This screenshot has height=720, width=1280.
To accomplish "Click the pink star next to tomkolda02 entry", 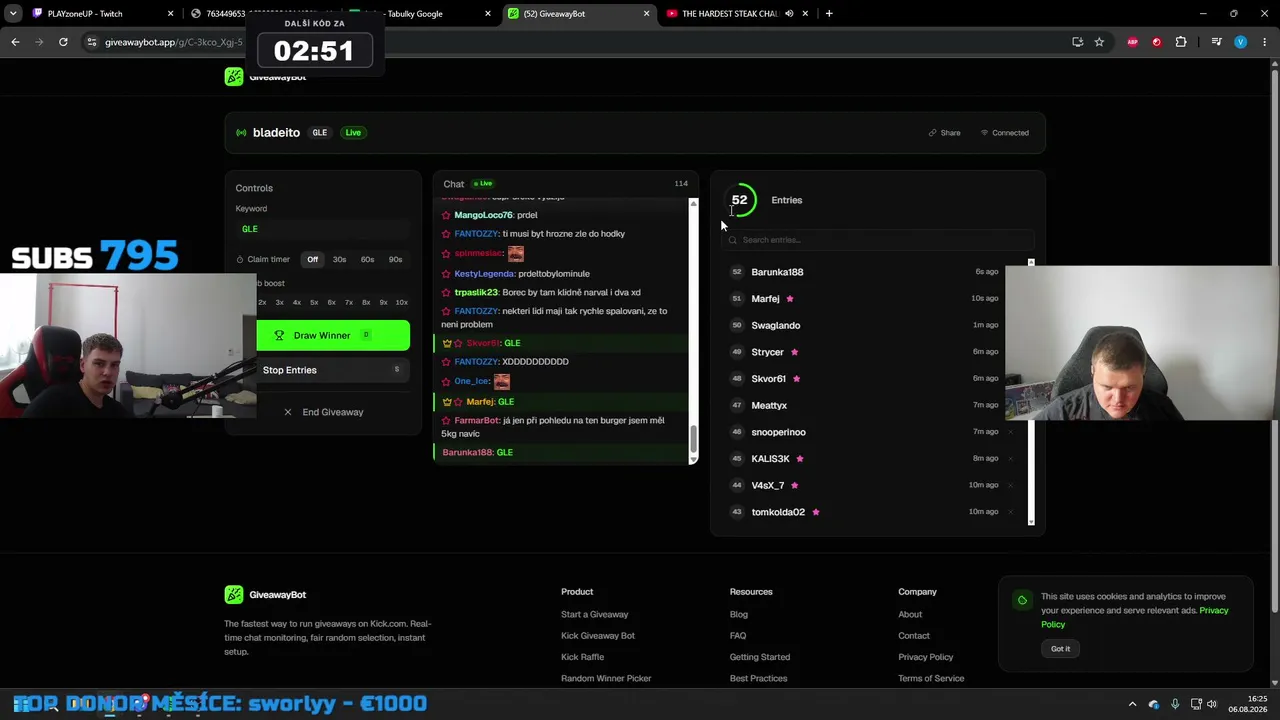I will [816, 512].
